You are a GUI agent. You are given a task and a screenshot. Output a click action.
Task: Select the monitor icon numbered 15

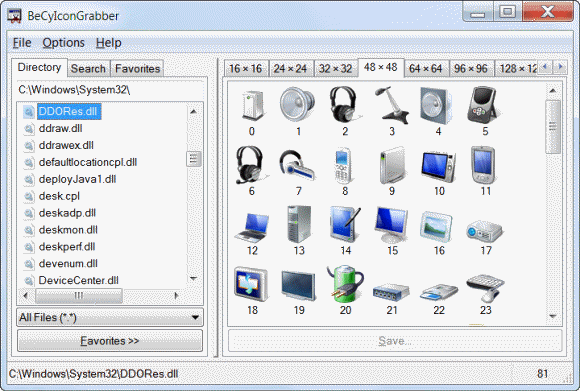(392, 225)
